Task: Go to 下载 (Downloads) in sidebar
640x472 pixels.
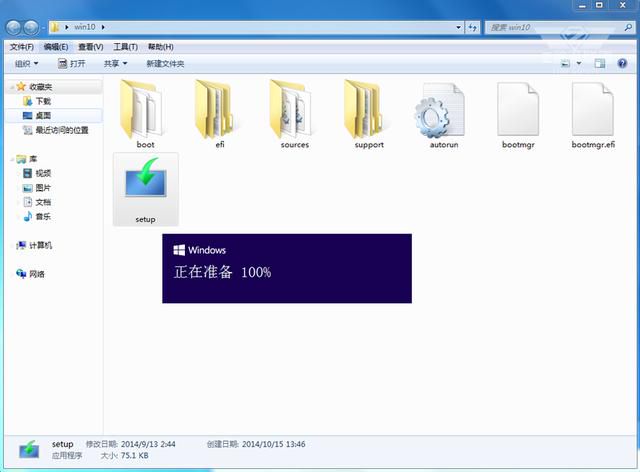Action: click(x=37, y=101)
